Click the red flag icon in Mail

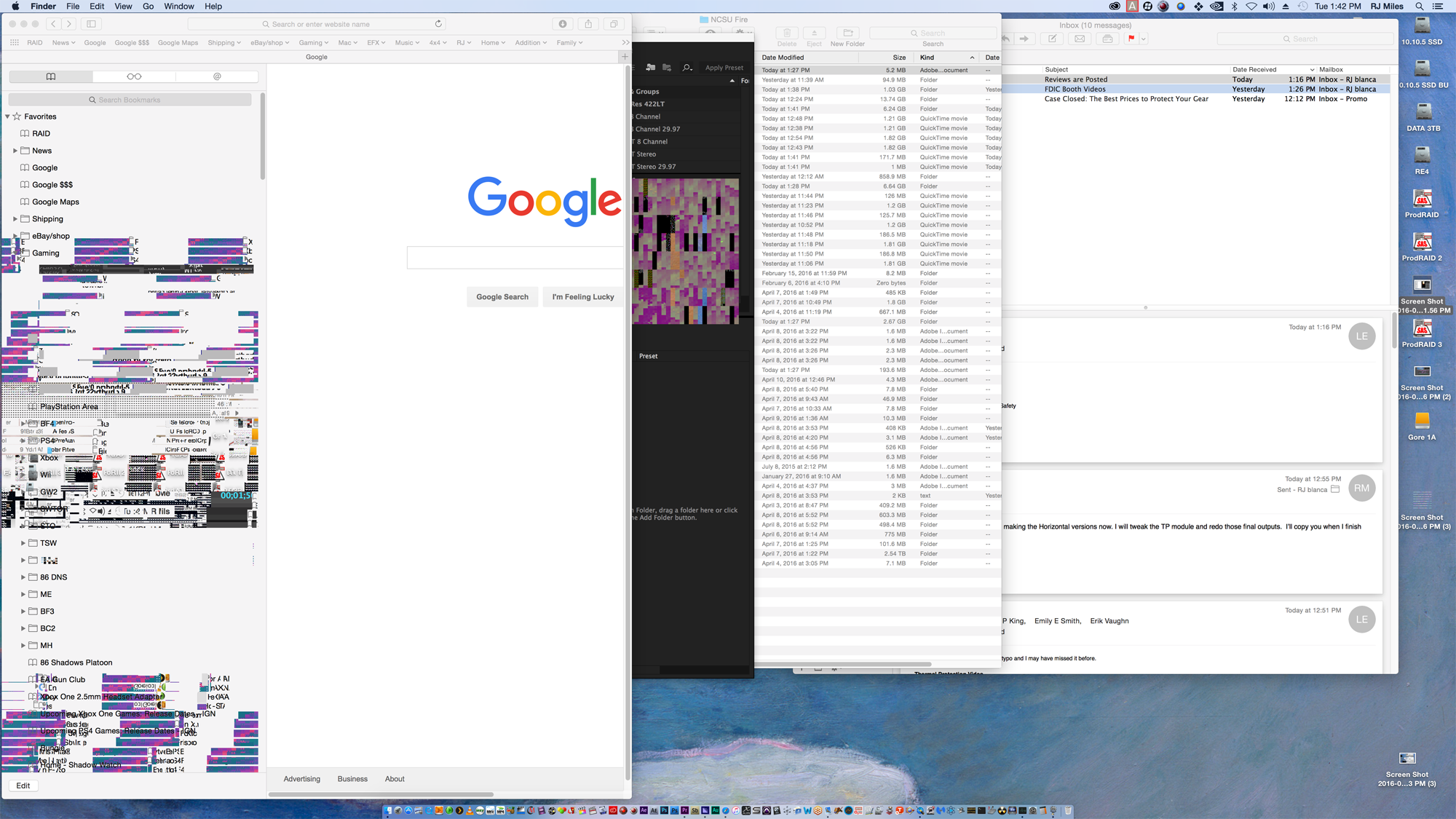(x=1131, y=39)
